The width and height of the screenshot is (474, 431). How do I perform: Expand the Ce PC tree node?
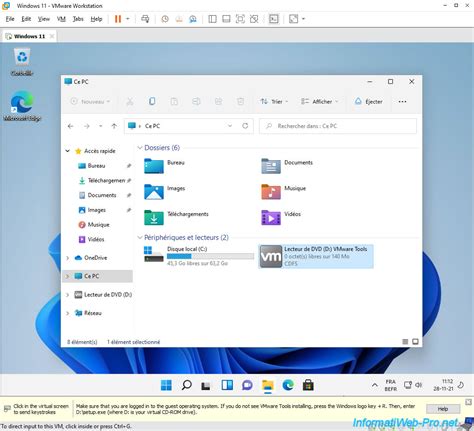point(68,276)
